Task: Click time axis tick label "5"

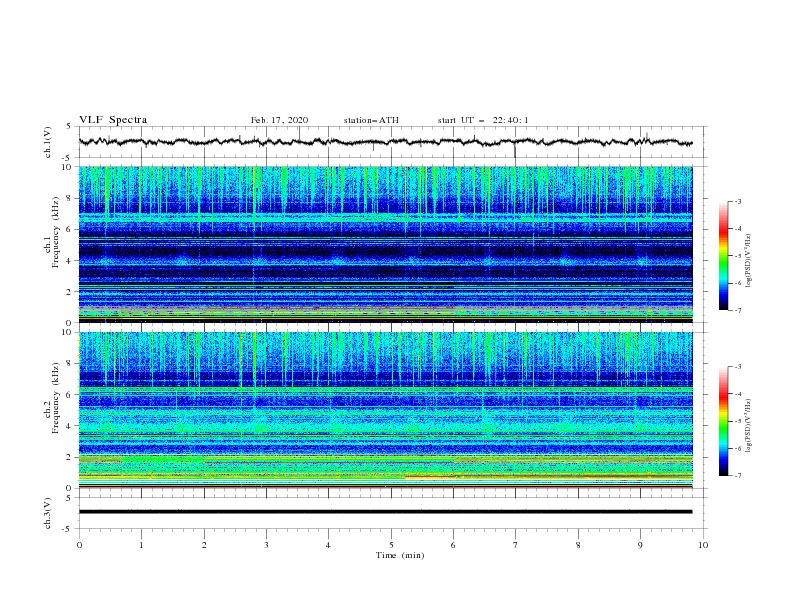Action: 391,545
